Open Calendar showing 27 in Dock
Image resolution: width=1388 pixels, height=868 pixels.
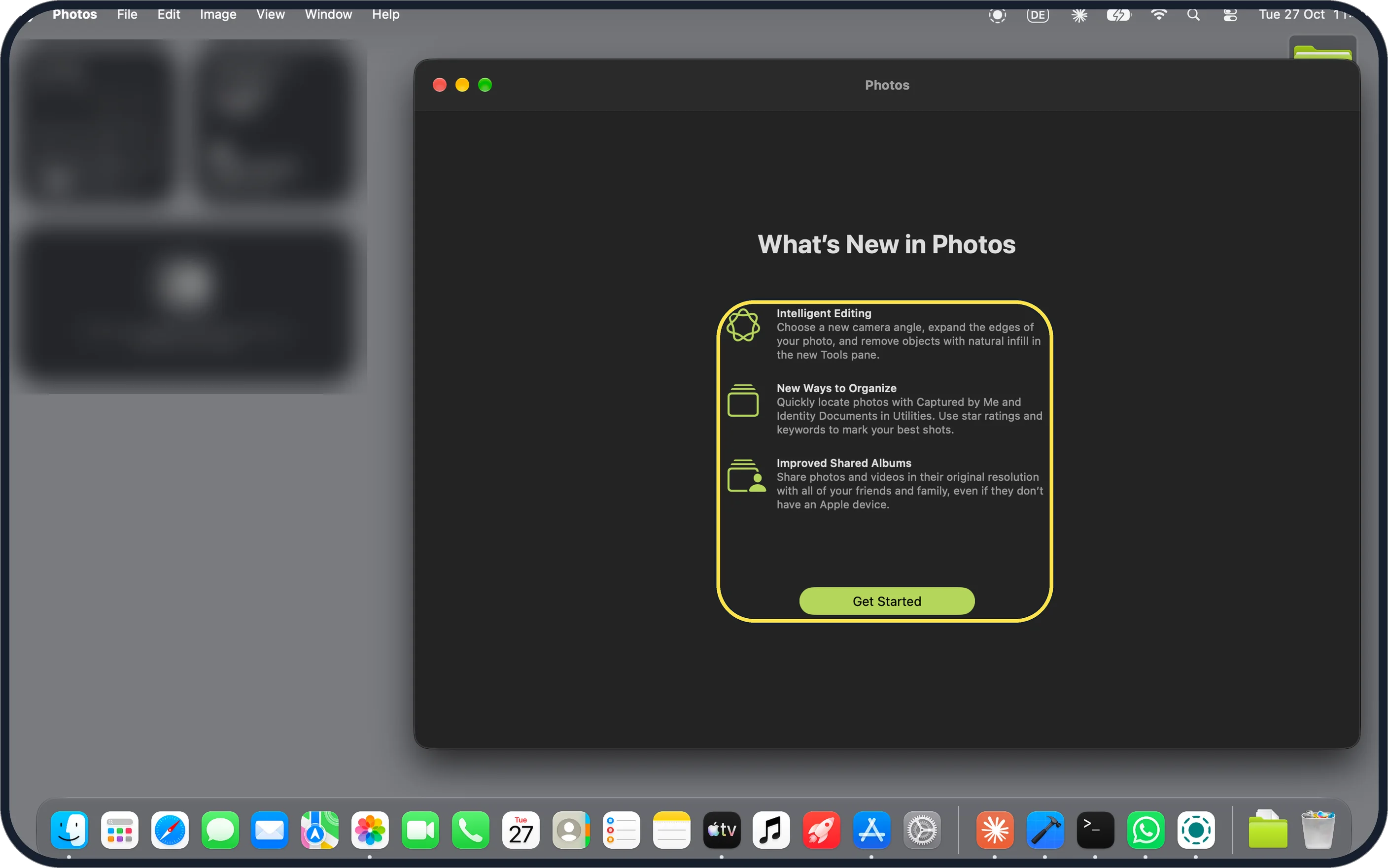521,830
